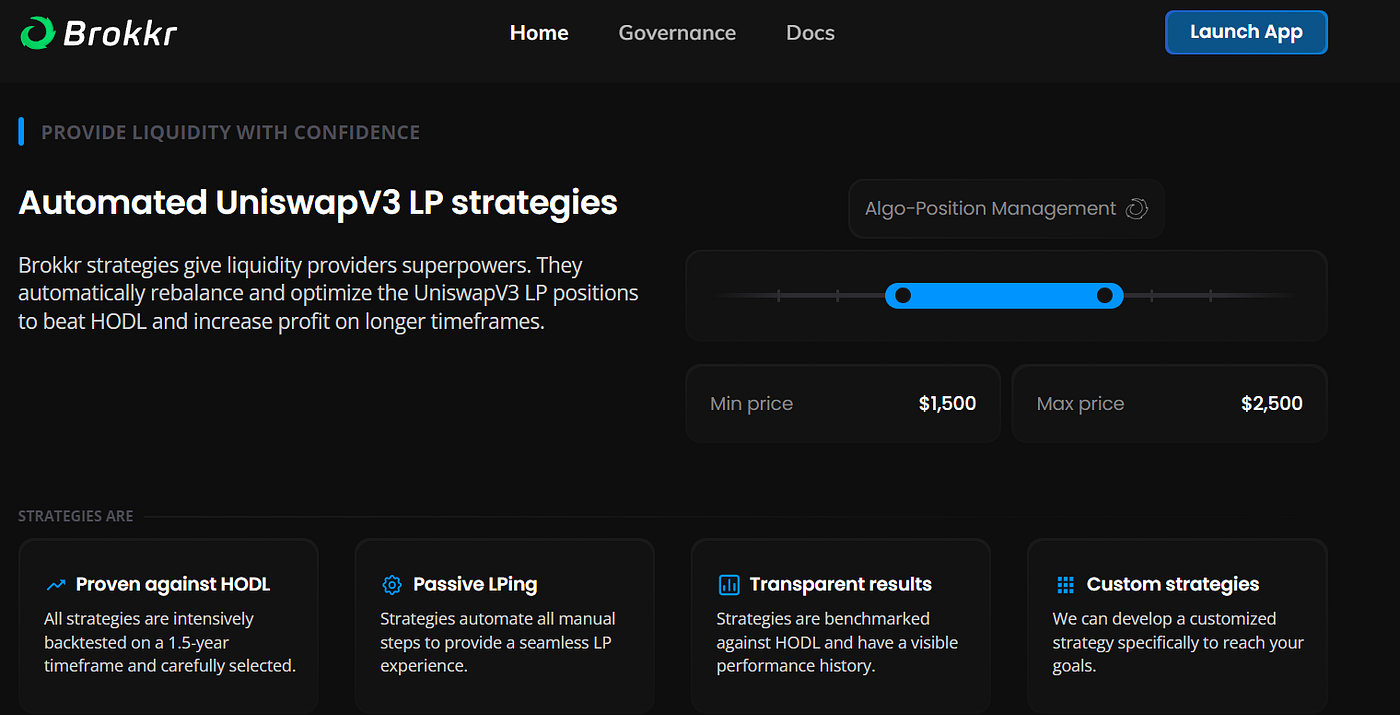Click the swirl icon beside Algo-Position Management
The image size is (1400, 715).
1136,209
